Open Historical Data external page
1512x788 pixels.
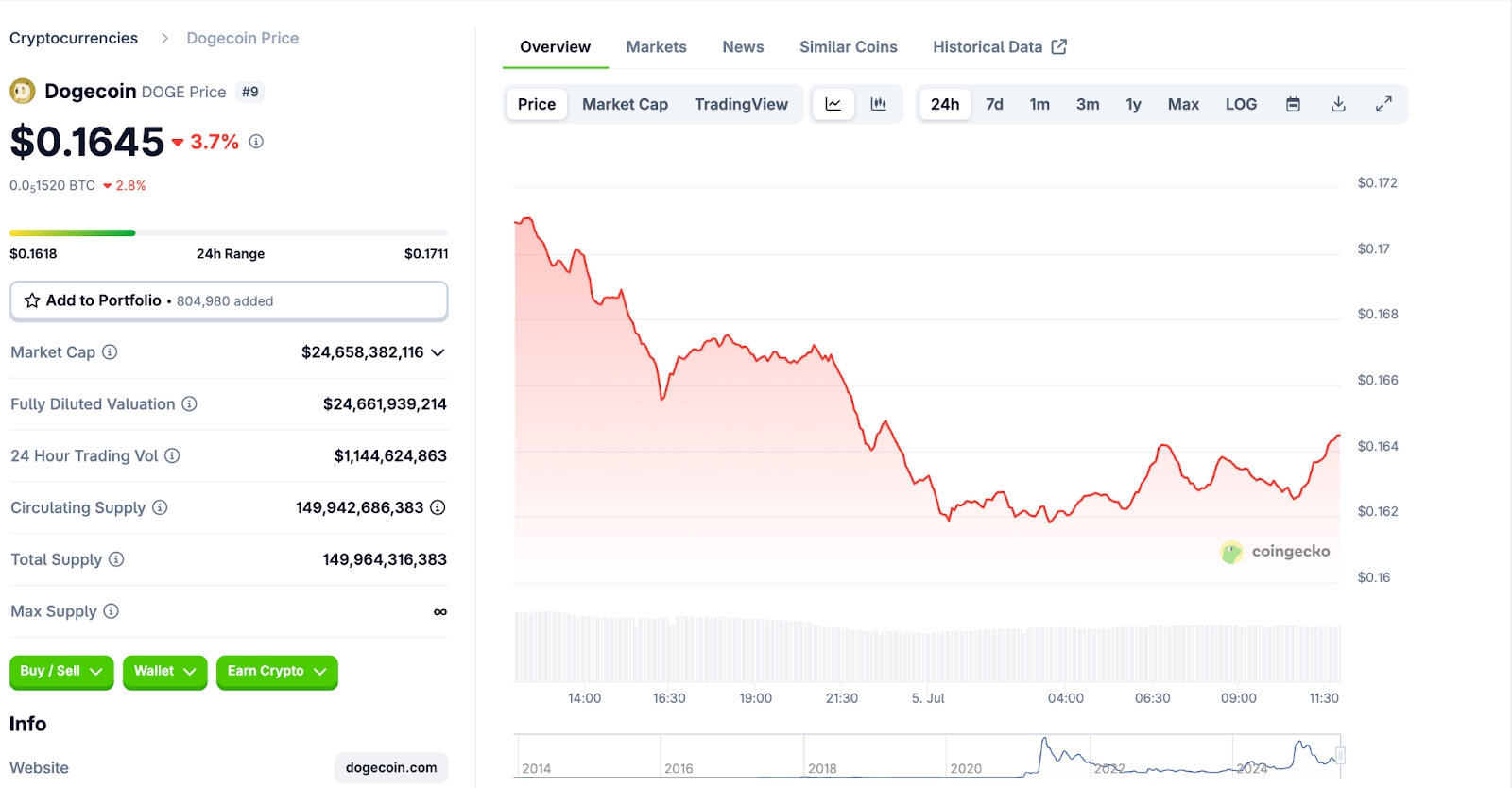point(999,46)
